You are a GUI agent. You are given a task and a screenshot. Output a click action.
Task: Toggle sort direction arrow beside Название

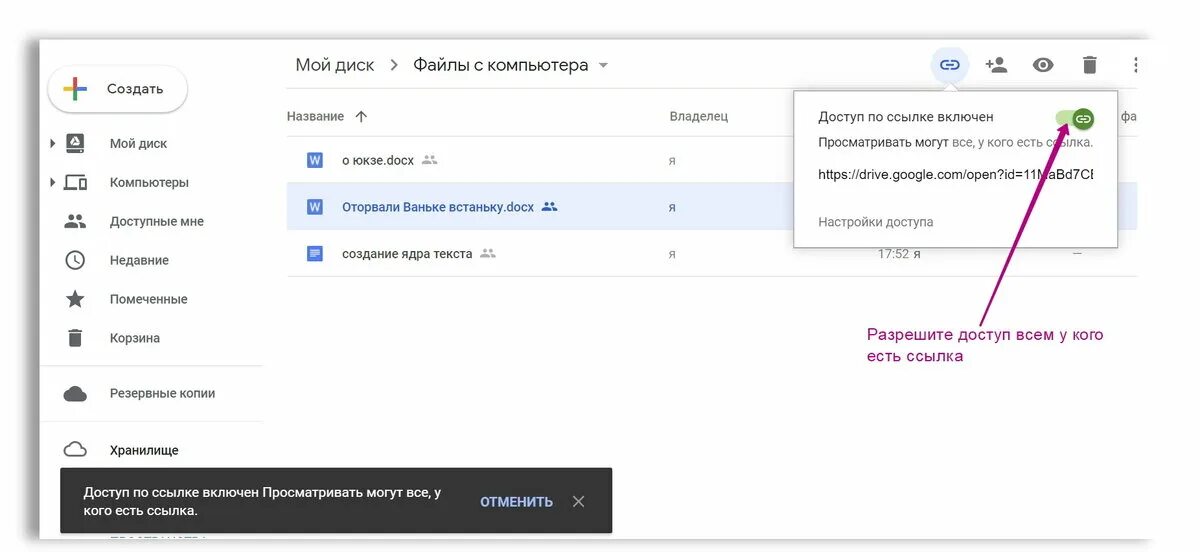click(361, 116)
